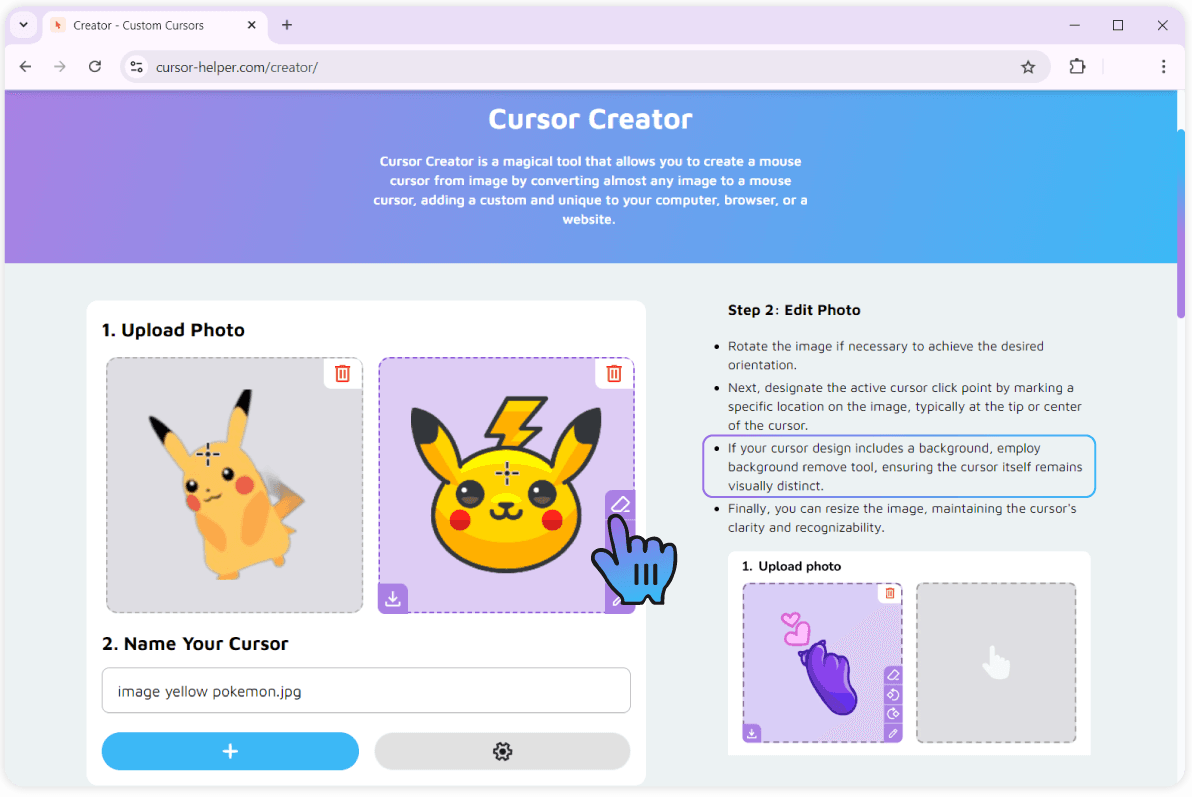Open the Chrome three-dot menu
Image resolution: width=1192 pixels, height=797 pixels.
coord(1163,67)
